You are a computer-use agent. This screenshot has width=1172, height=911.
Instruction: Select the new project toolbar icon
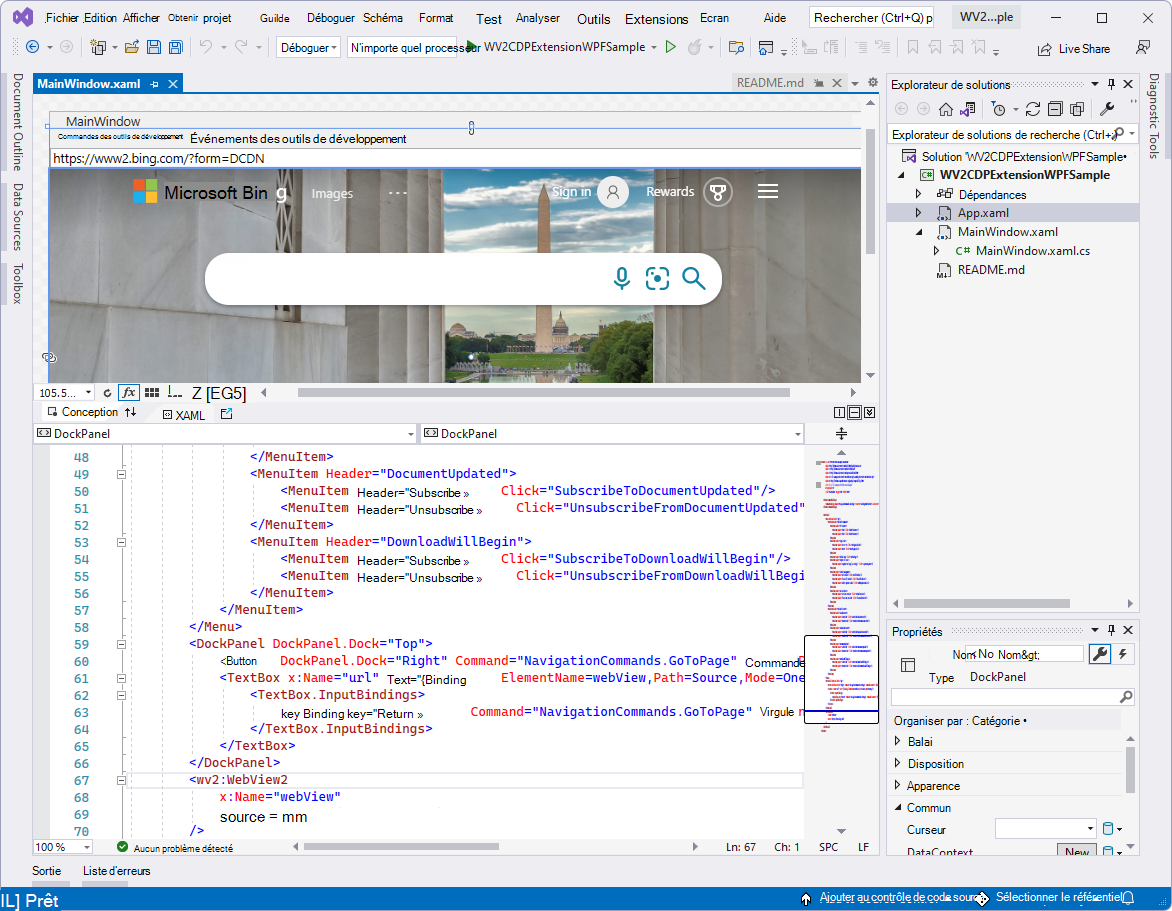point(99,46)
